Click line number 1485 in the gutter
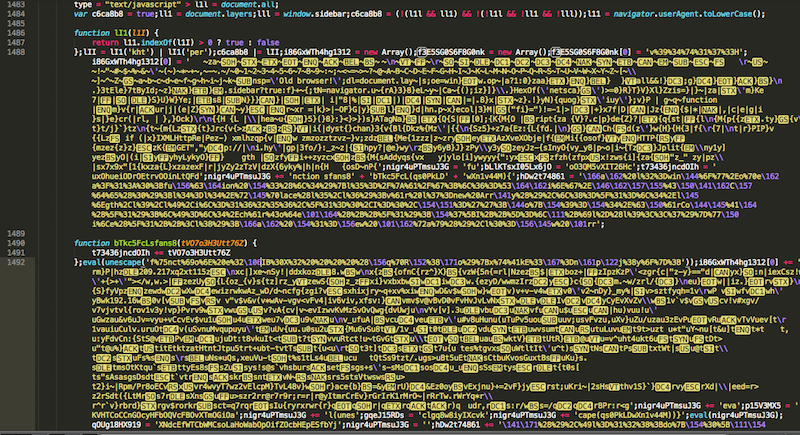 16,23
